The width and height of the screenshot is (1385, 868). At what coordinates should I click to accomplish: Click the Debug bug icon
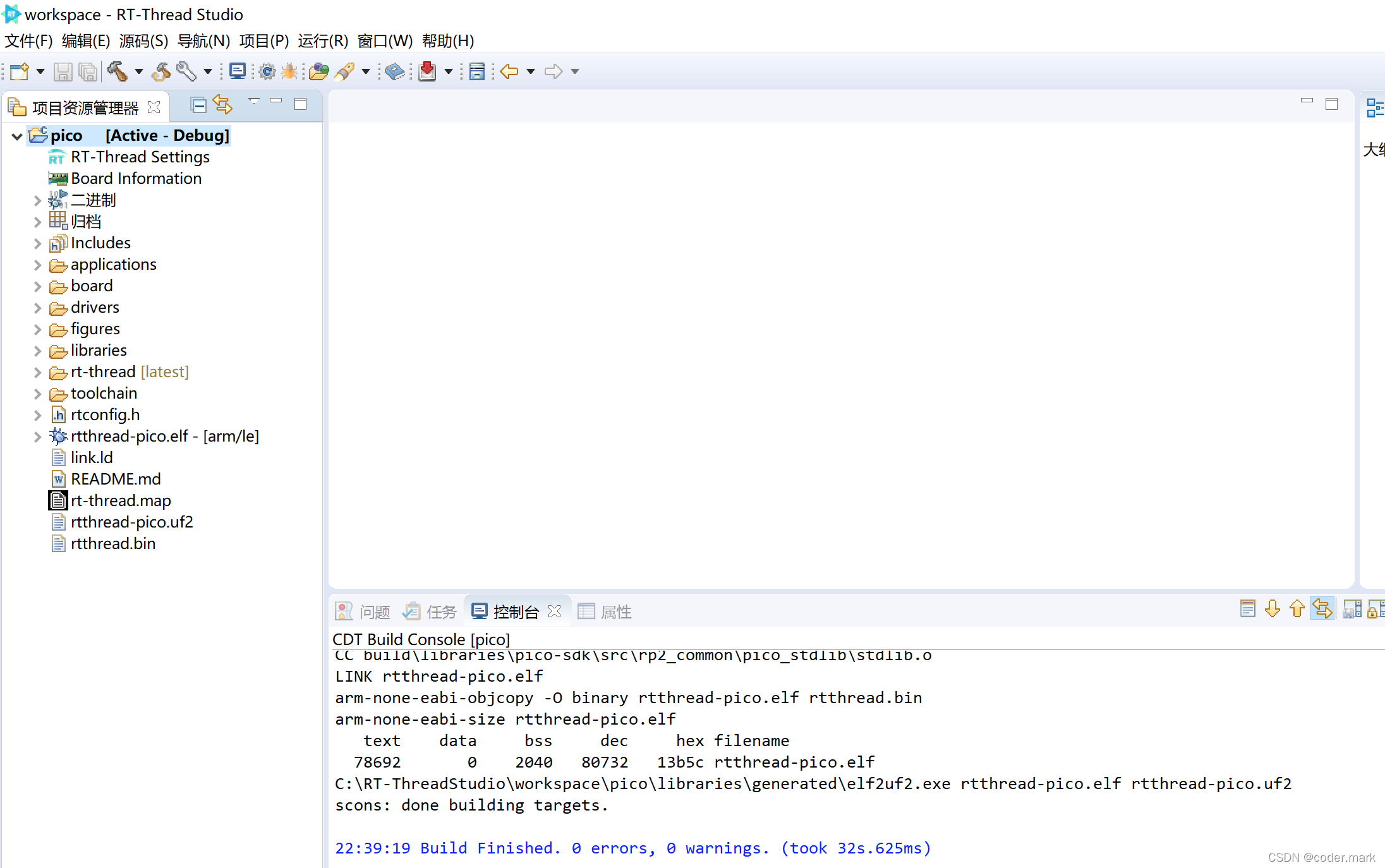coord(290,71)
